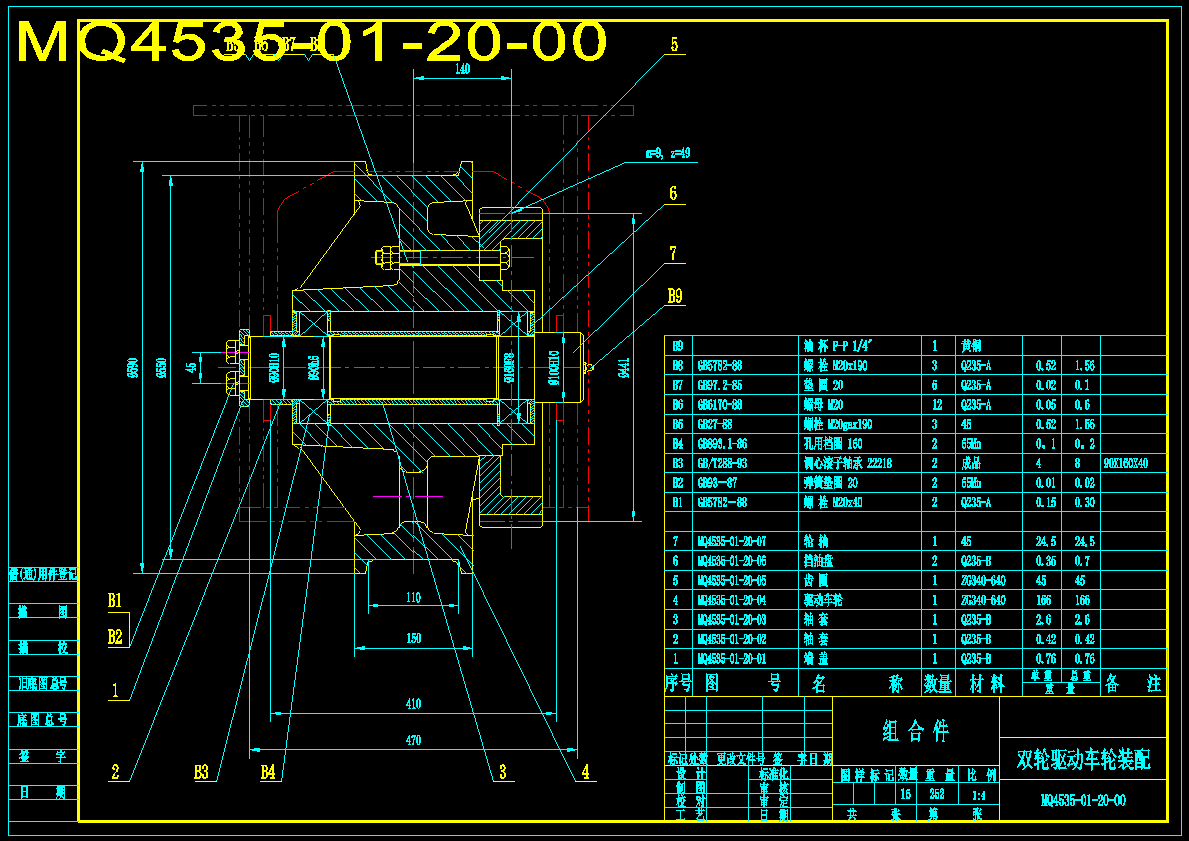
Task: Select the weight 24.5 under the 单重 column
Action: (x=1045, y=541)
